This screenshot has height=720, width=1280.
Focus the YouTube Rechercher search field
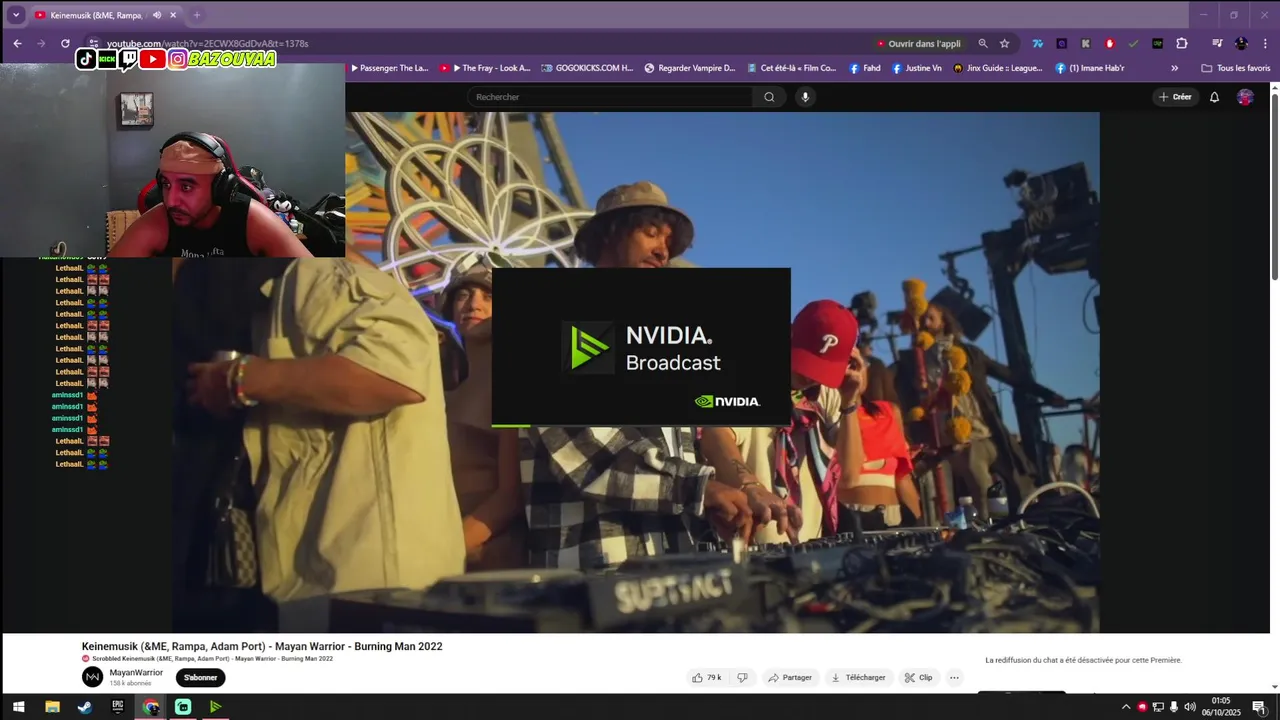pos(612,97)
